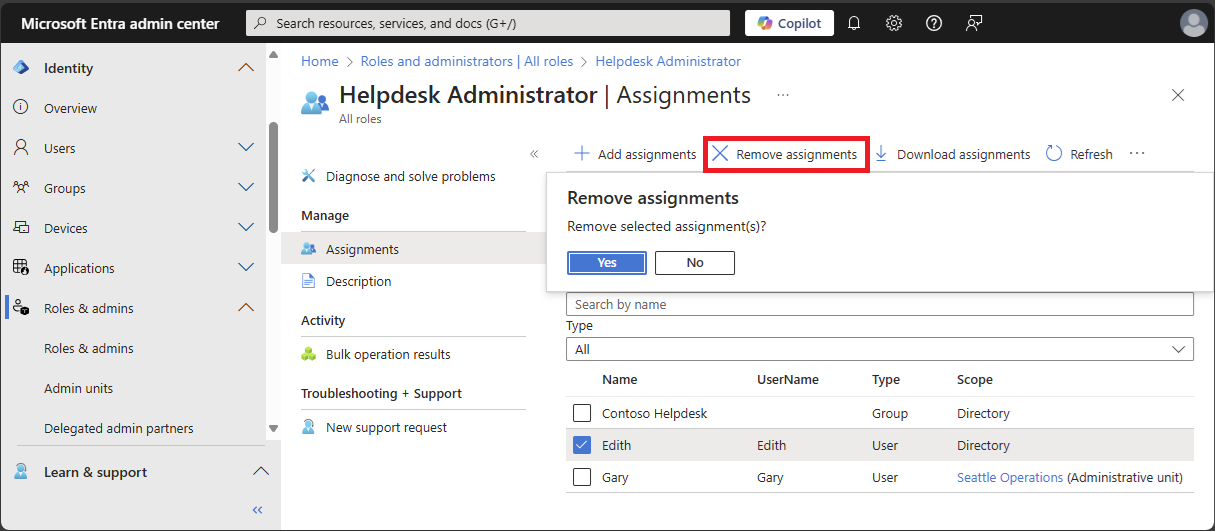The width and height of the screenshot is (1215, 531).
Task: Confirm removal with the Yes button
Action: tap(607, 263)
